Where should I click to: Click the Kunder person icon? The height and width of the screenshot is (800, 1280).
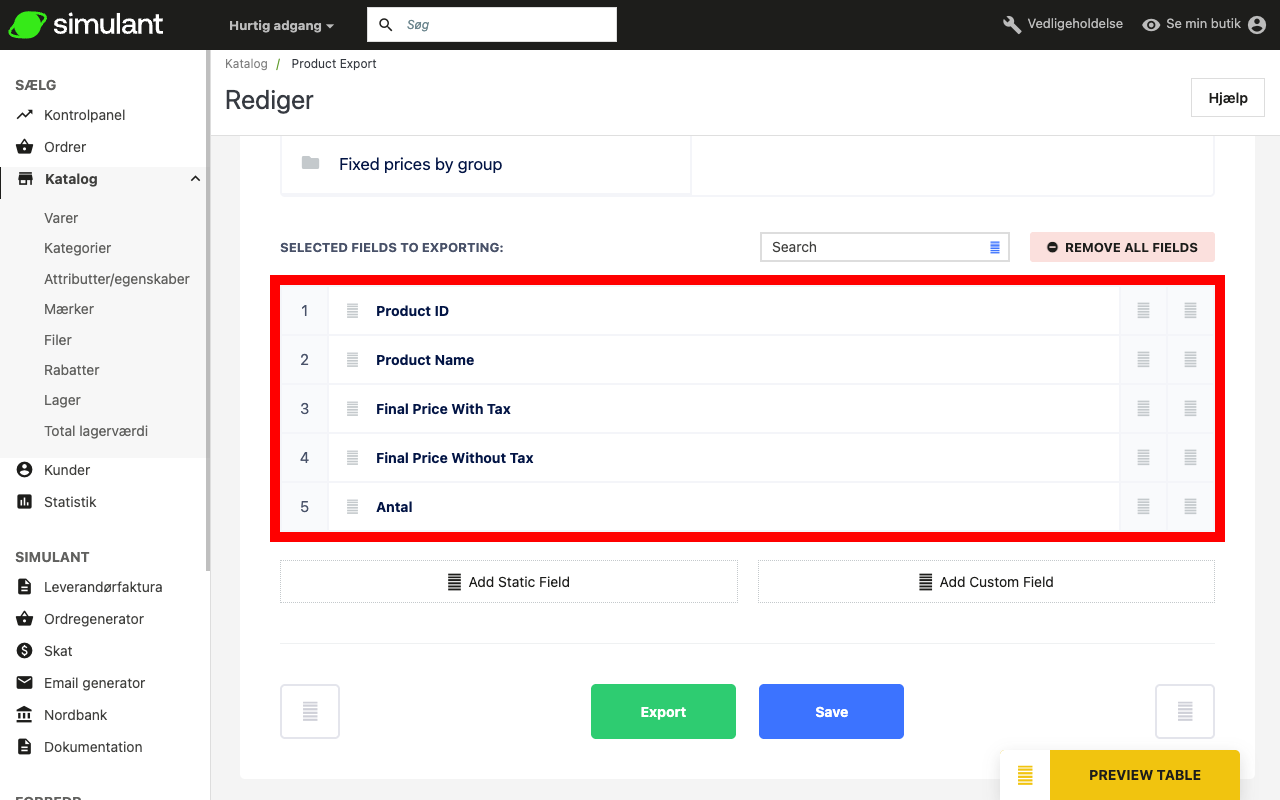coord(25,470)
